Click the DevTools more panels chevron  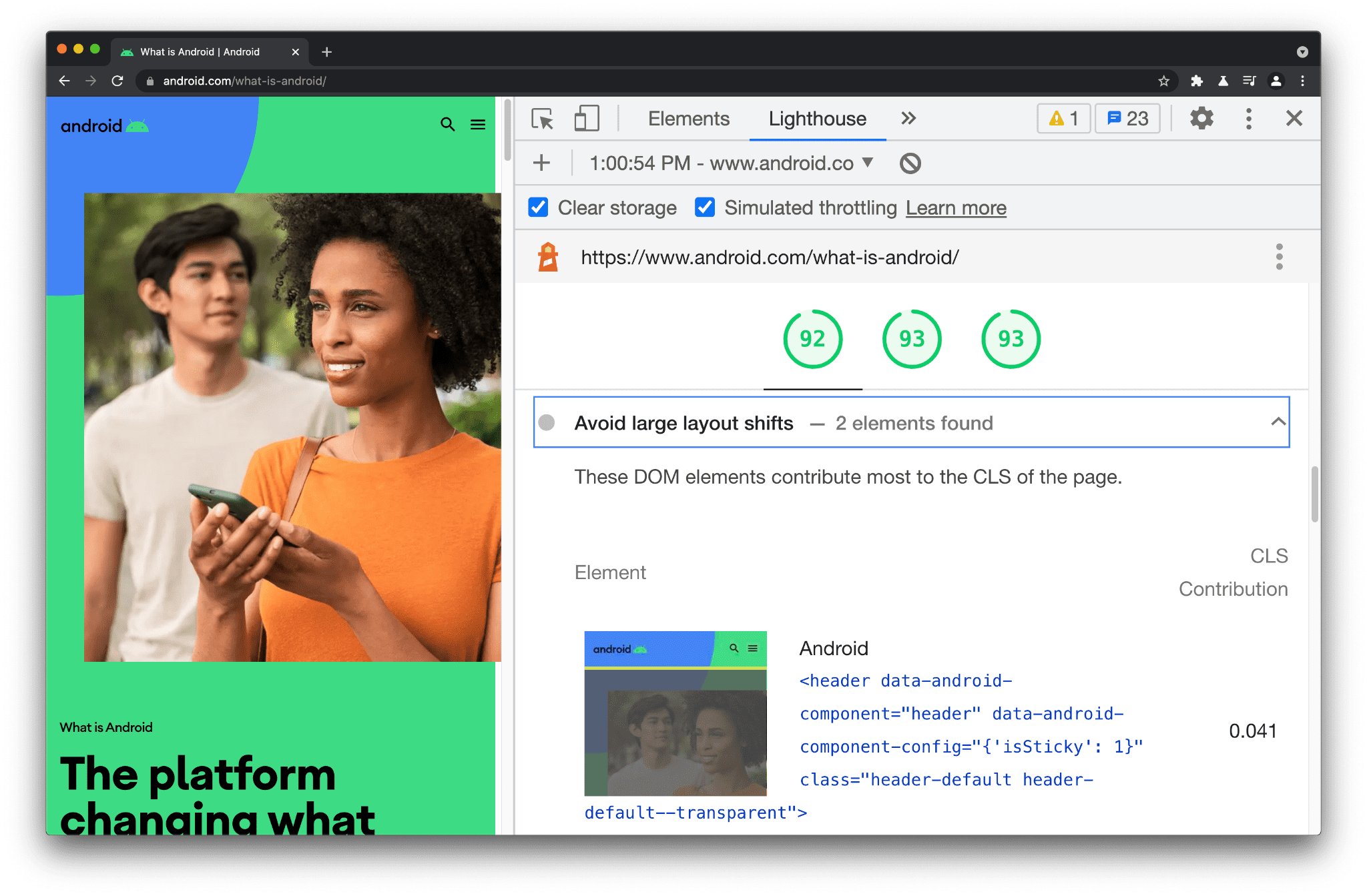[907, 118]
